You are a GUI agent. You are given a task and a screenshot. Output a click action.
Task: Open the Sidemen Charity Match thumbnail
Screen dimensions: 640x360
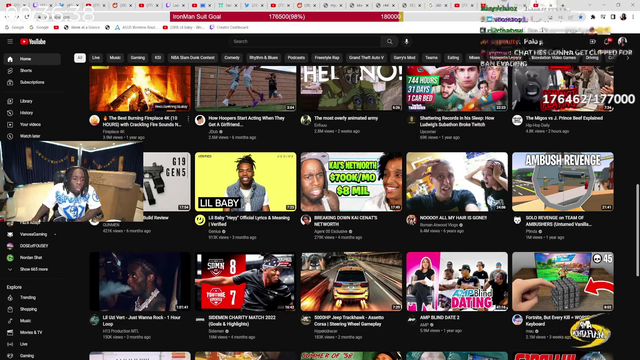coord(246,282)
